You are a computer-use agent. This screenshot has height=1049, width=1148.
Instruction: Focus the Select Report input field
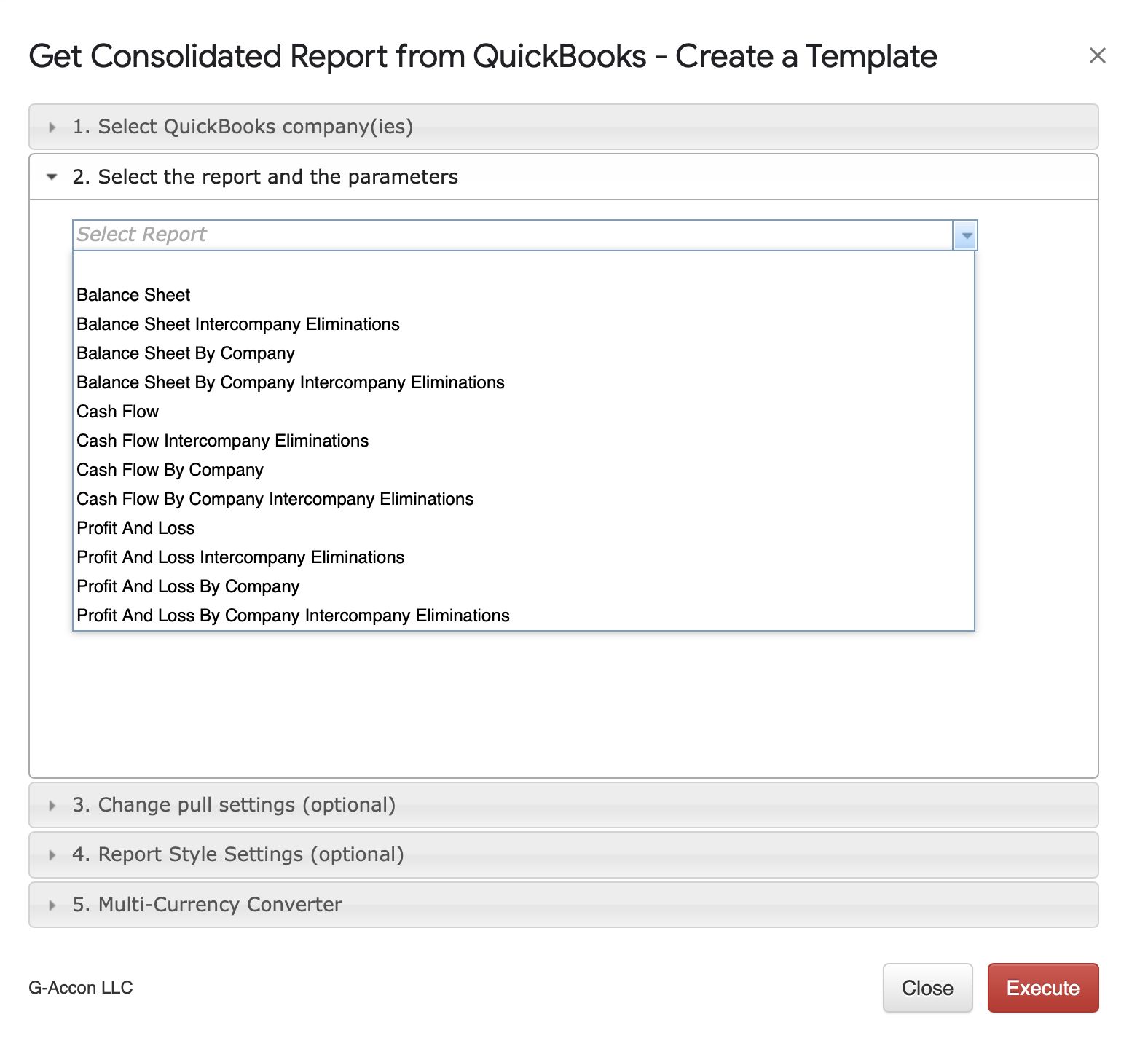tap(513, 235)
